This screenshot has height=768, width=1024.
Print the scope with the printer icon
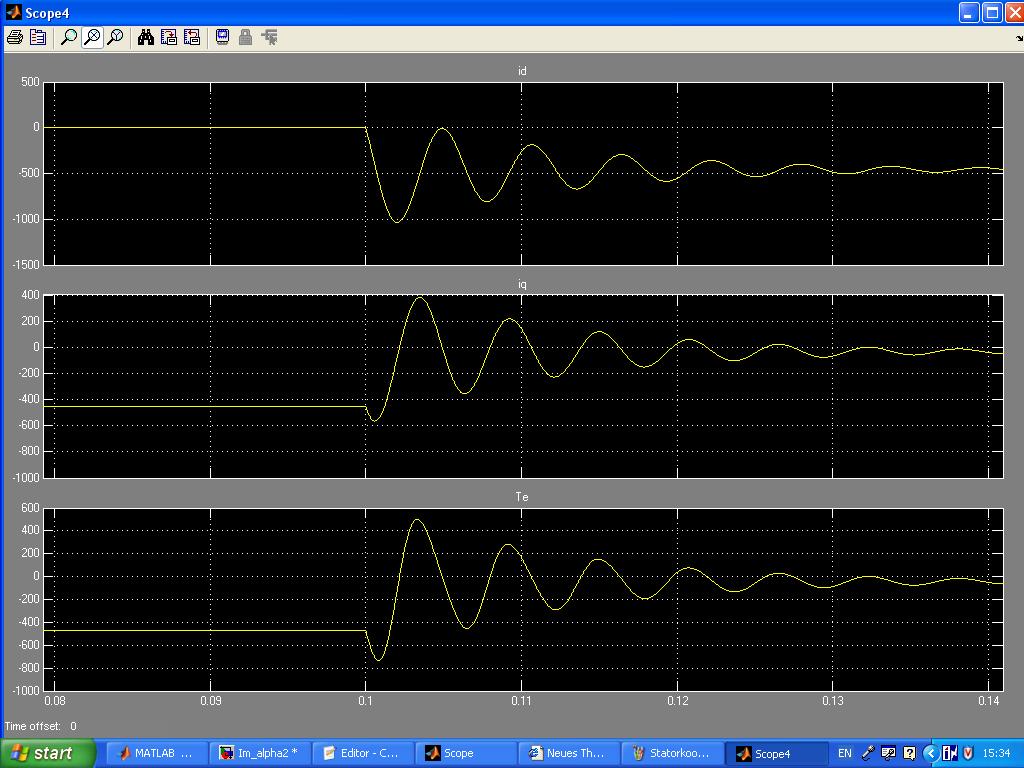[14, 37]
